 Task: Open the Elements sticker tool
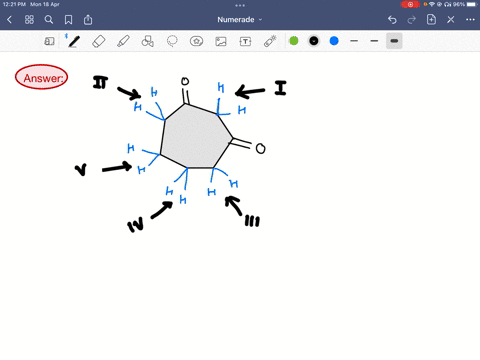point(196,41)
